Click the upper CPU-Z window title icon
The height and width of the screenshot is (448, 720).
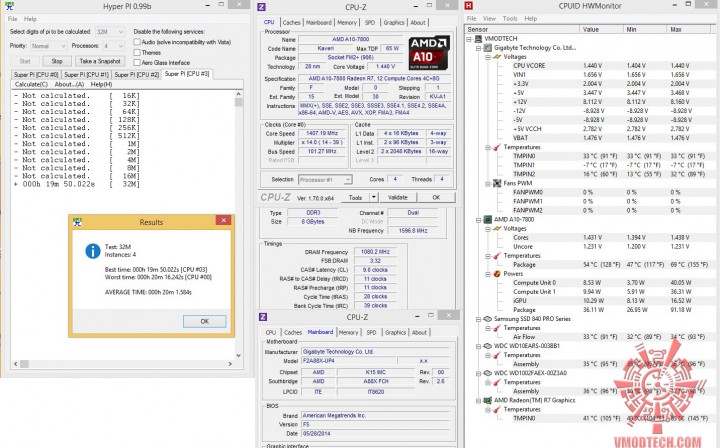pos(262,6)
